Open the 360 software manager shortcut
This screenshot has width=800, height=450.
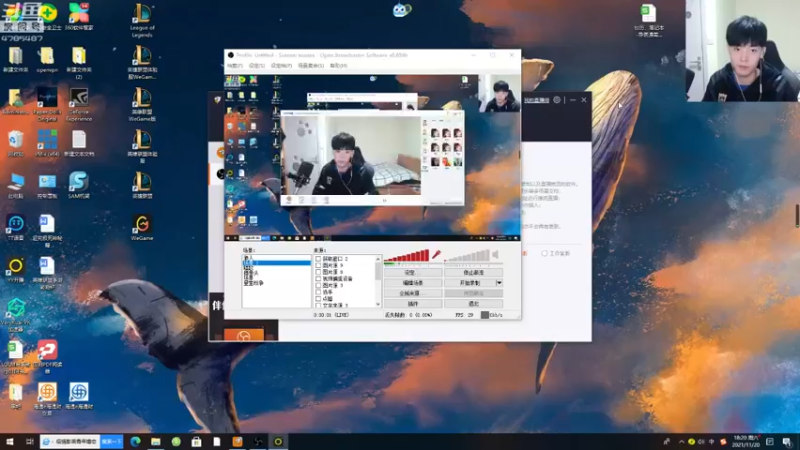pyautogui.click(x=79, y=16)
